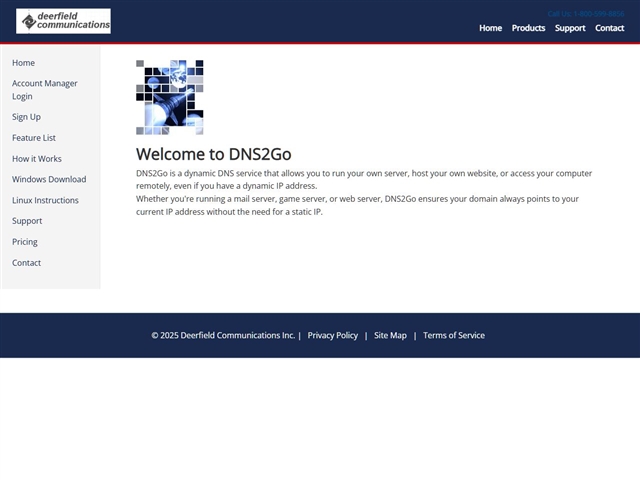This screenshot has height=480, width=640.
Task: Click the 2025 Deerfield Communications Inc. copyright text
Action: click(x=223, y=336)
